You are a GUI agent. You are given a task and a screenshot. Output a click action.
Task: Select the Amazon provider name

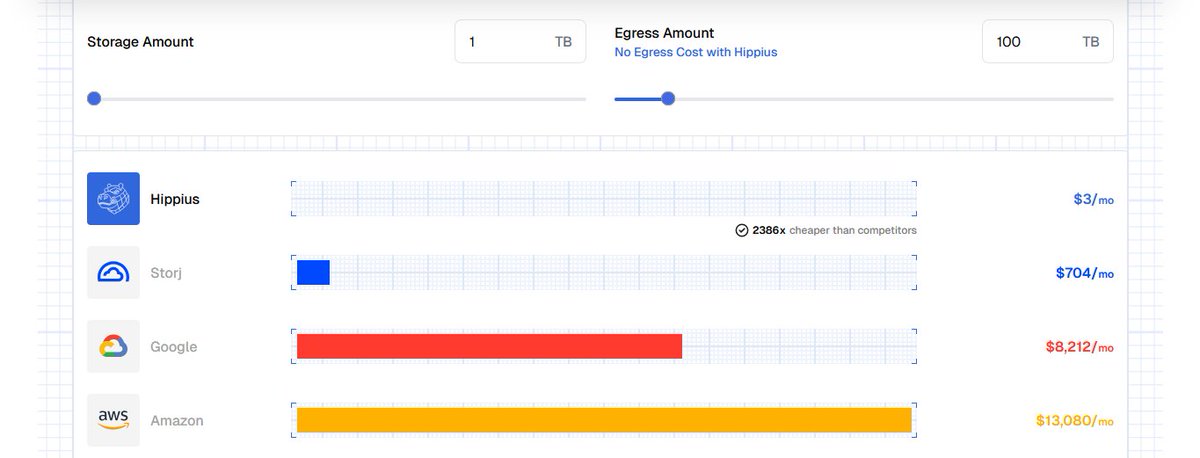tap(177, 421)
